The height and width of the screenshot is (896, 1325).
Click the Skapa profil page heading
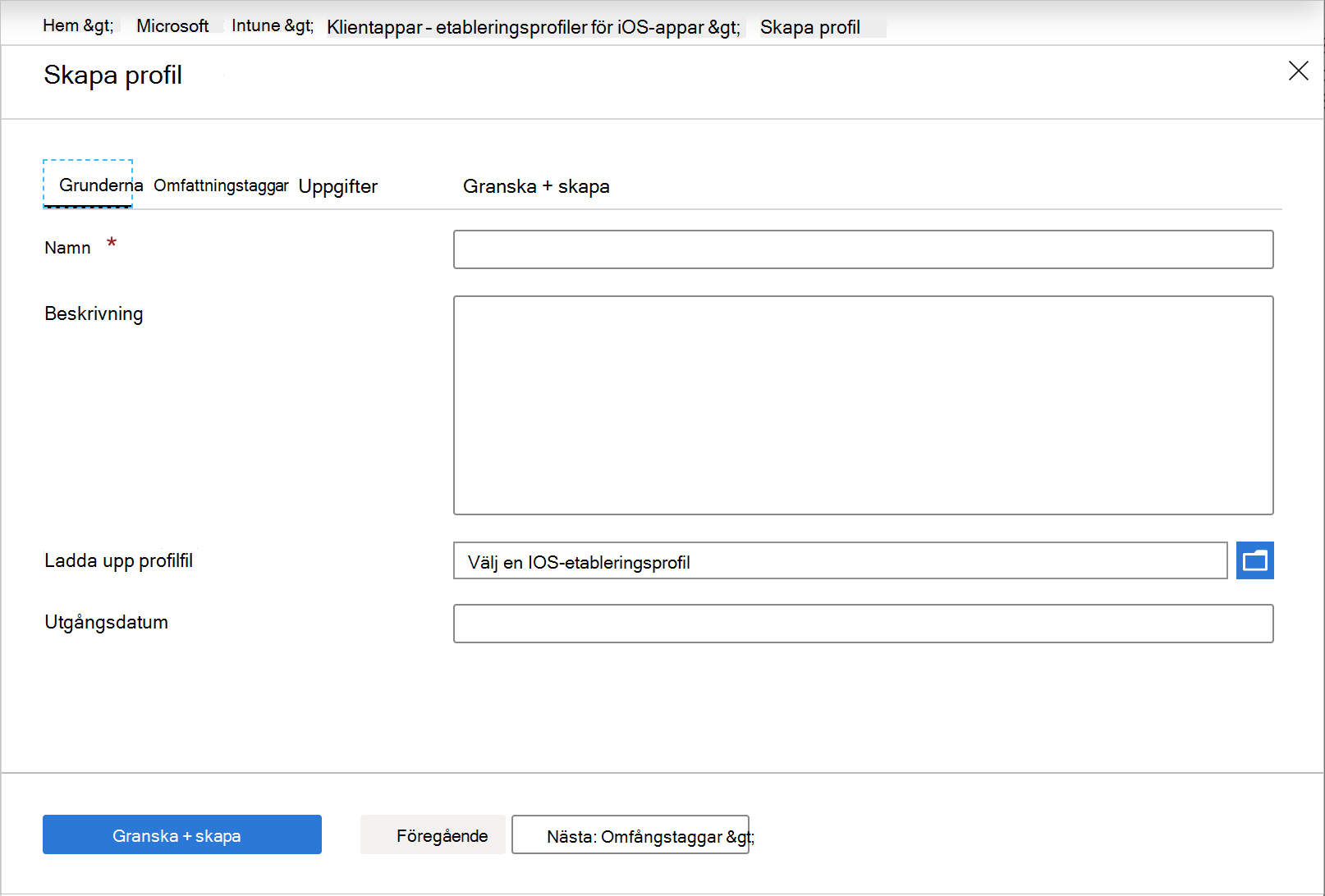(x=113, y=75)
